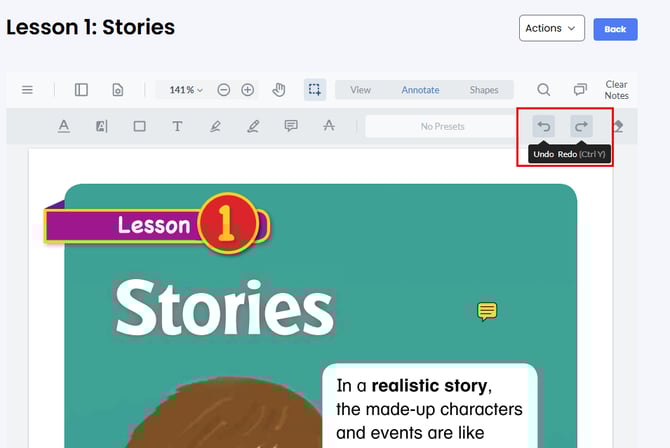670x448 pixels.
Task: Click the Undo arrow button
Action: pyautogui.click(x=543, y=126)
